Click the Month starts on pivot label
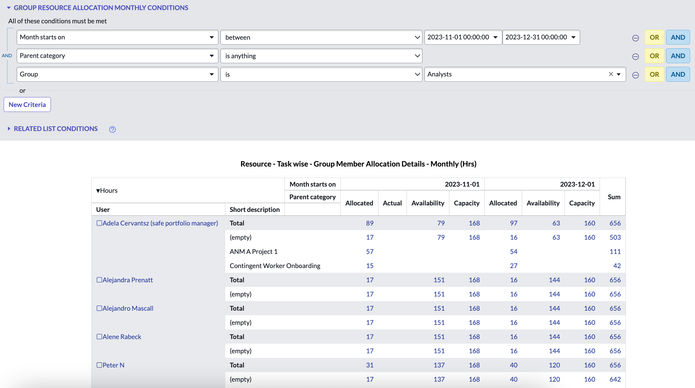695x388 pixels. tap(312, 184)
